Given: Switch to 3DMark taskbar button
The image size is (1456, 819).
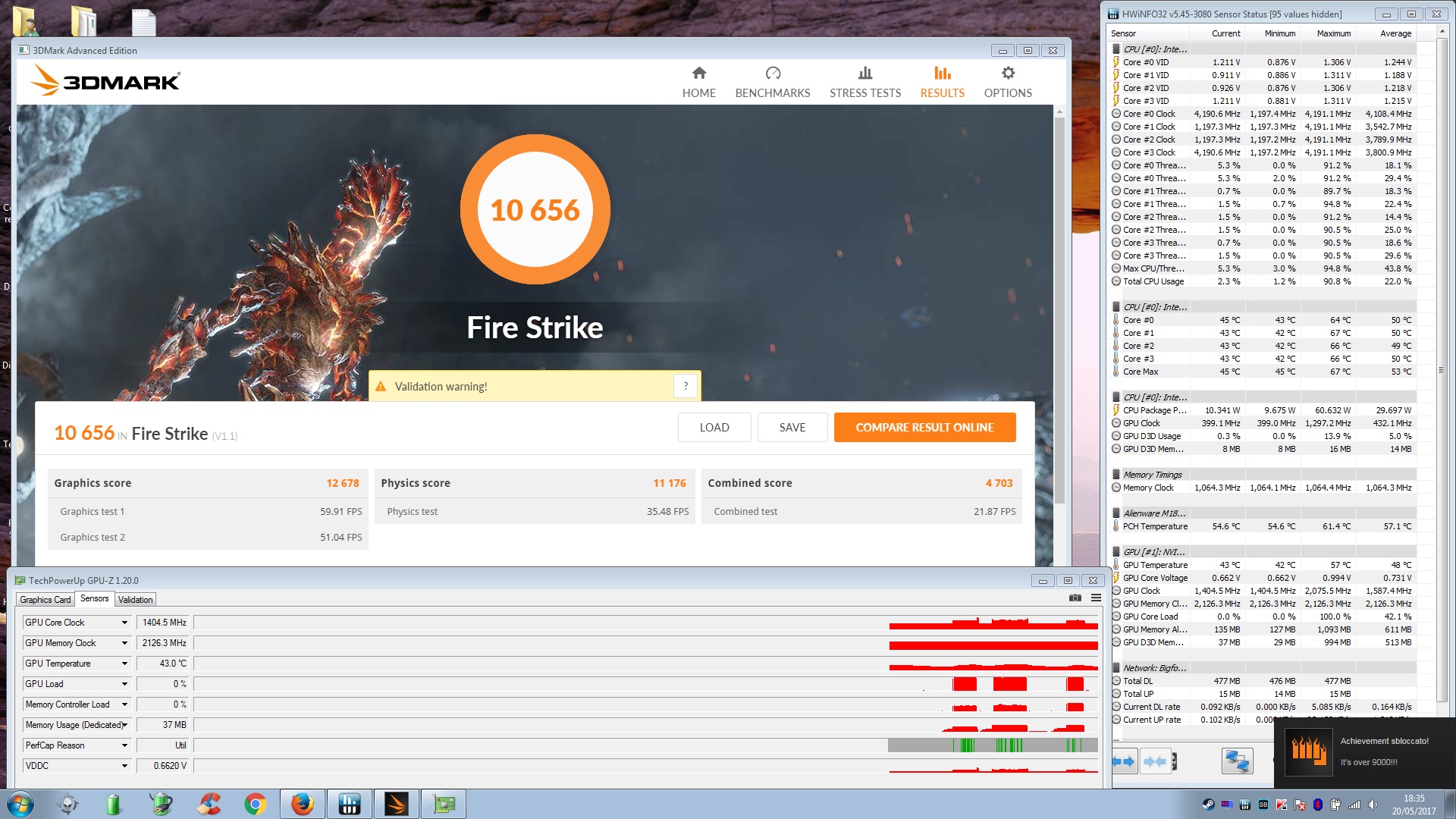Looking at the screenshot, I should click(x=396, y=805).
